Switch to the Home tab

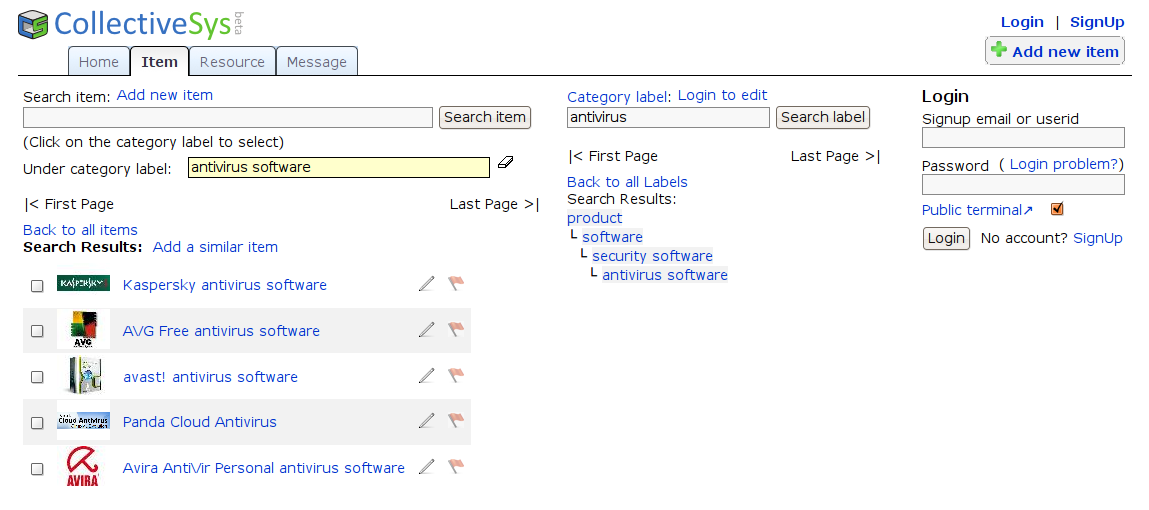coord(99,62)
